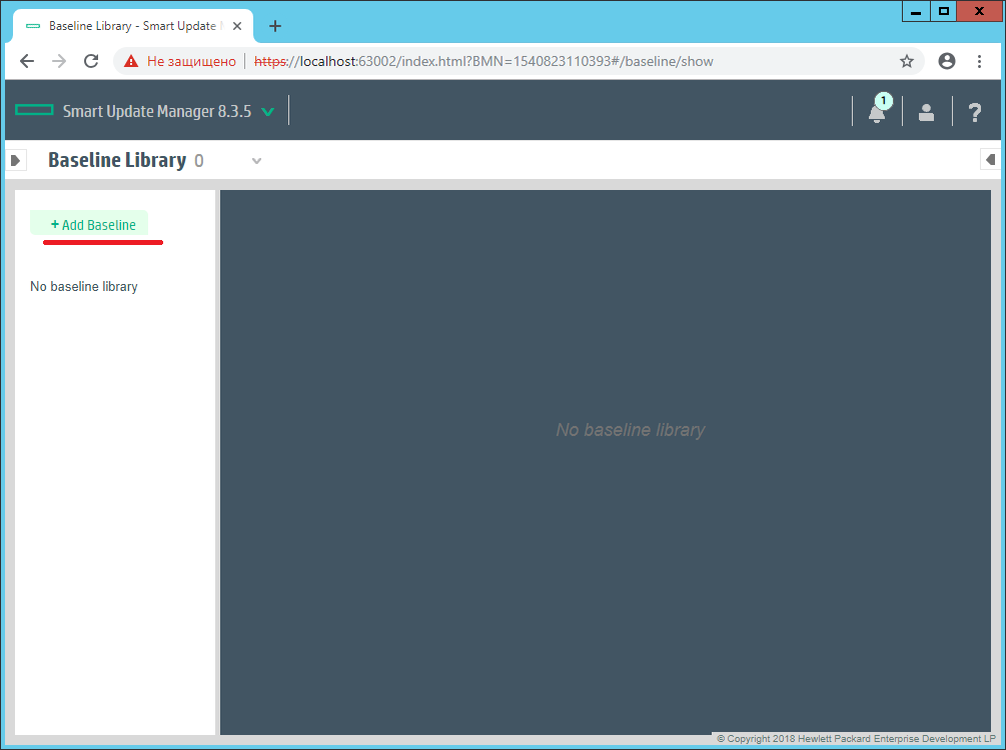The width and height of the screenshot is (1006, 750).
Task: Collapse the activity panel with right arrow
Action: pyautogui.click(x=990, y=159)
